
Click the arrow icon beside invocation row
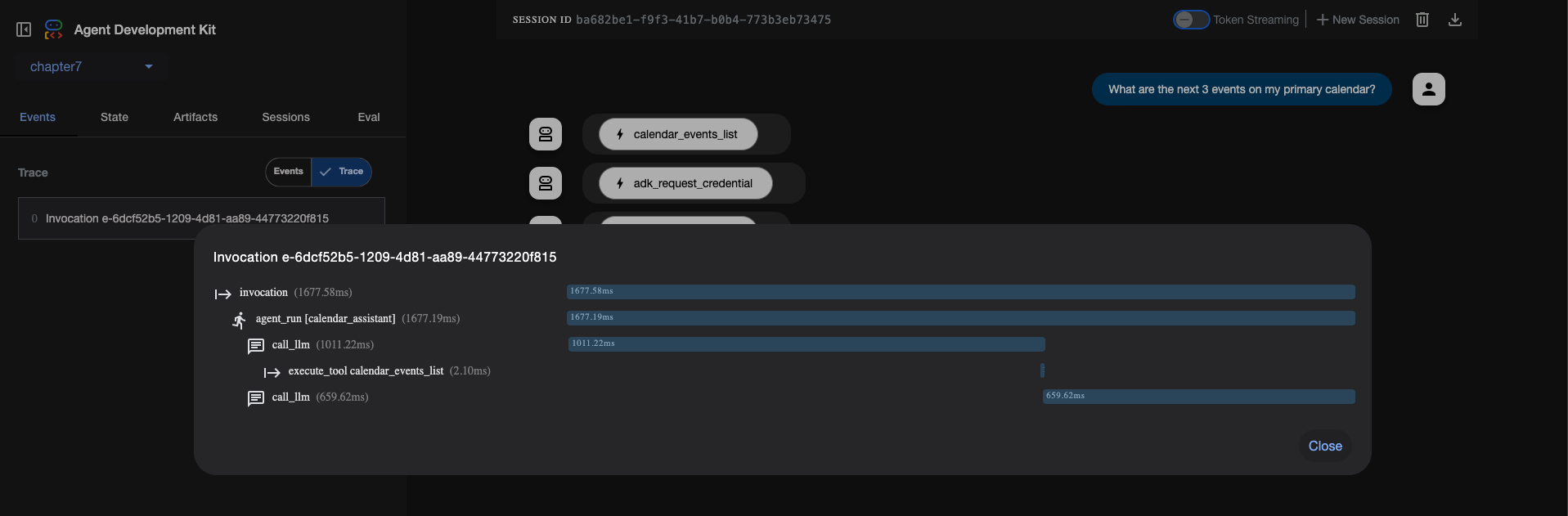pos(222,294)
